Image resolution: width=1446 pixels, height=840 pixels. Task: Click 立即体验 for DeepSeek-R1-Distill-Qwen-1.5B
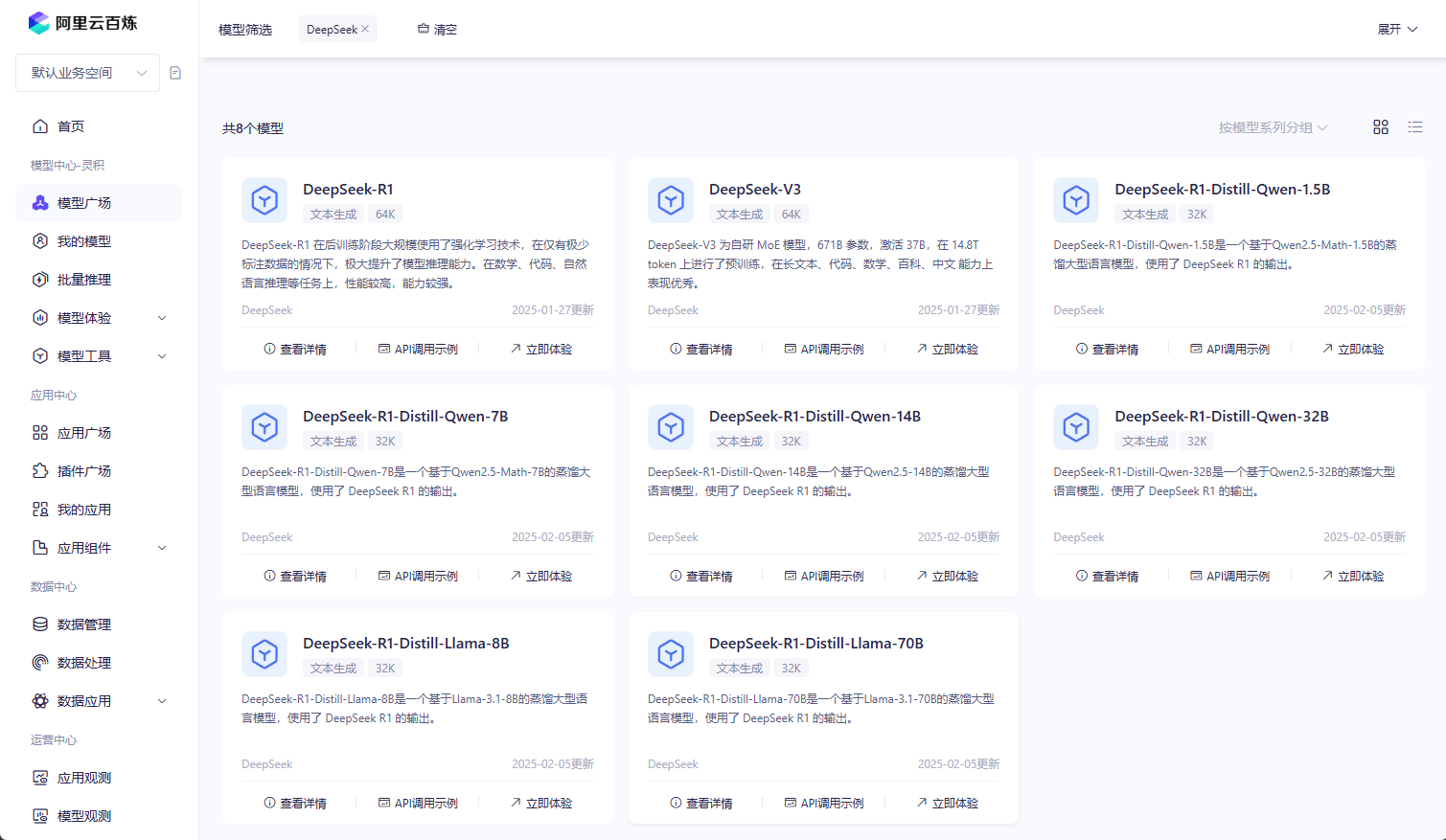(x=1353, y=350)
